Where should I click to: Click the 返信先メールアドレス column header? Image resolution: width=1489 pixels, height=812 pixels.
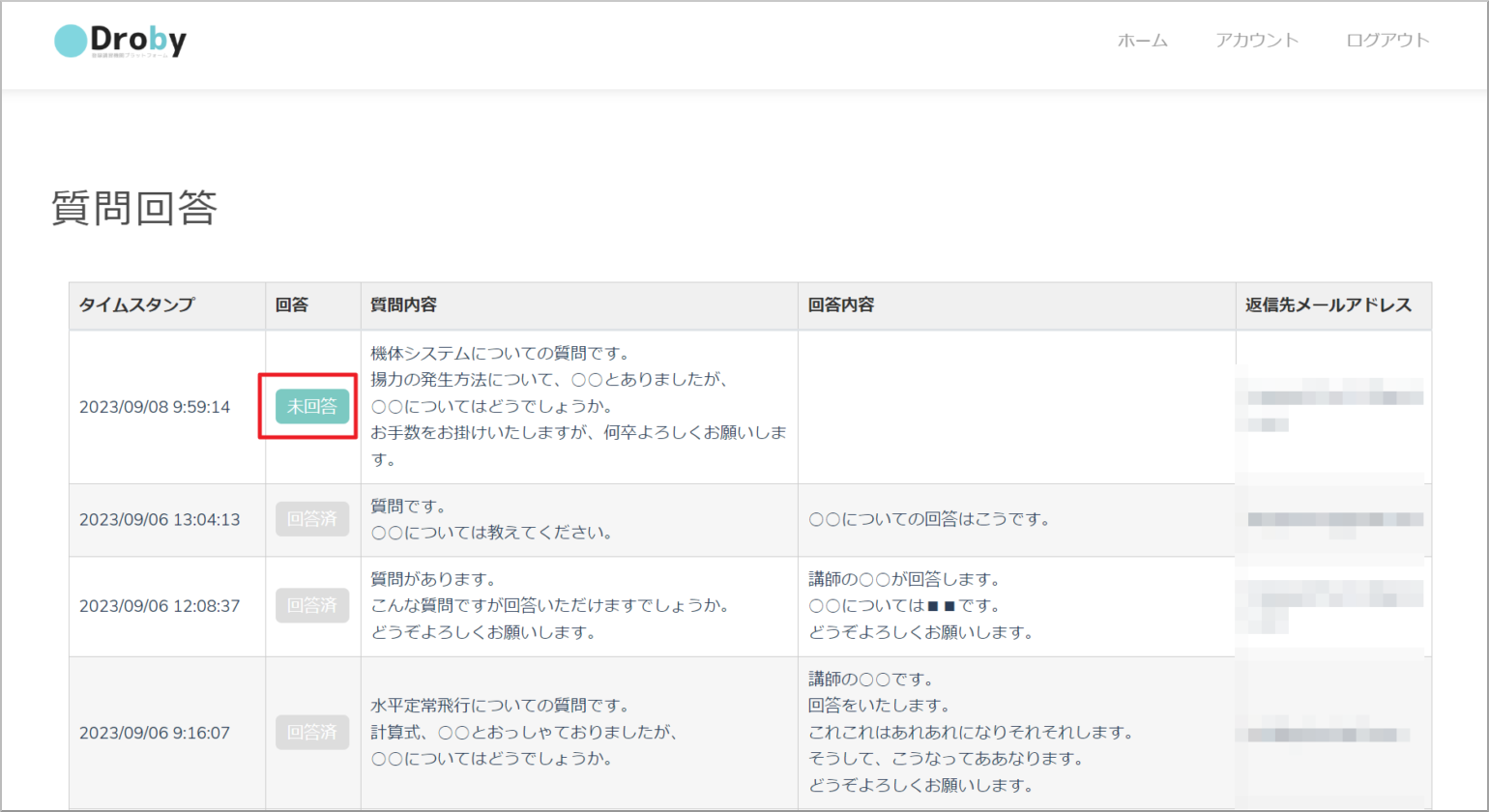pyautogui.click(x=1328, y=305)
